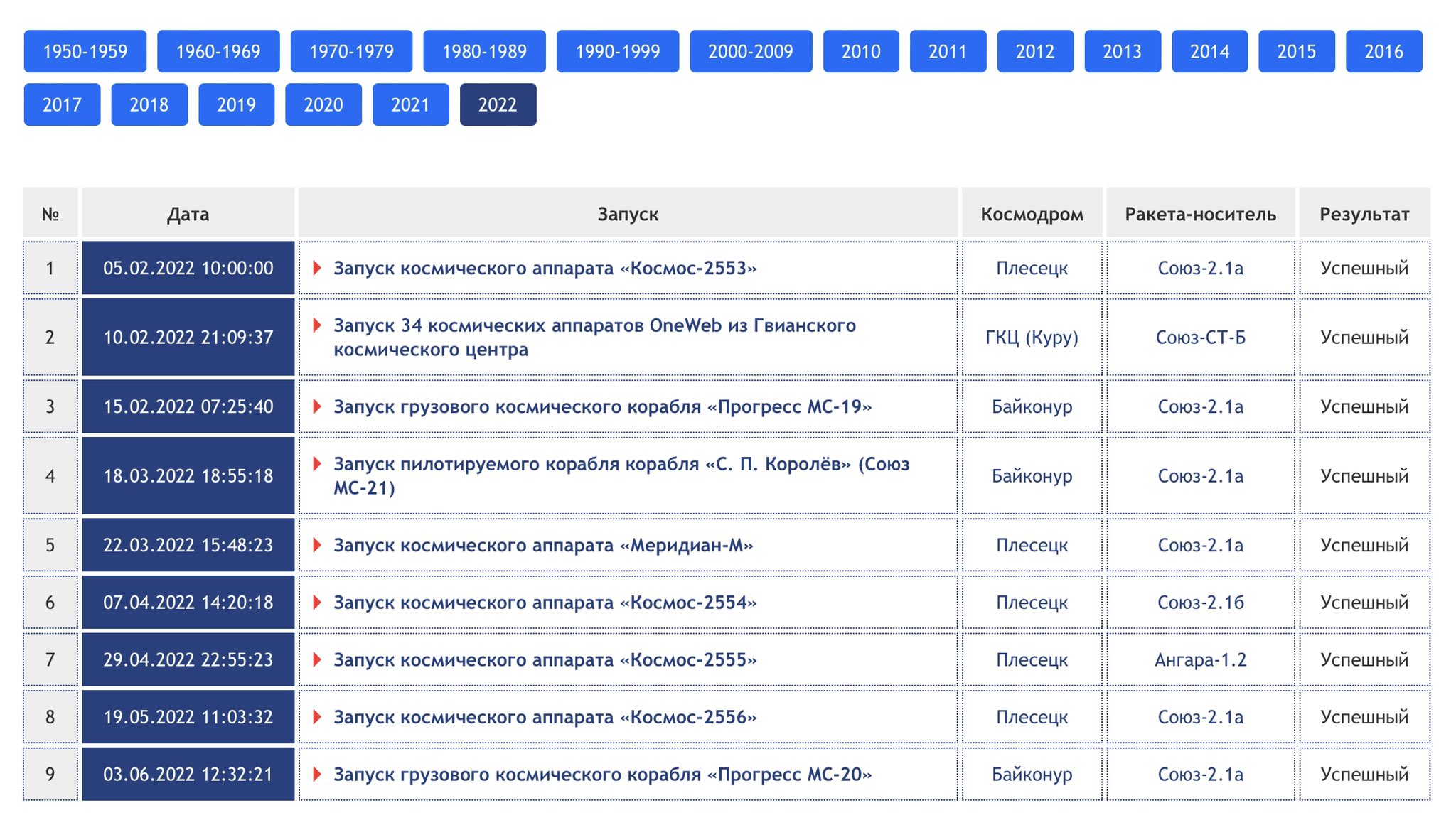Click the red triangle beside Космос-2555 launch
The height and width of the screenshot is (830, 1456).
[x=317, y=659]
